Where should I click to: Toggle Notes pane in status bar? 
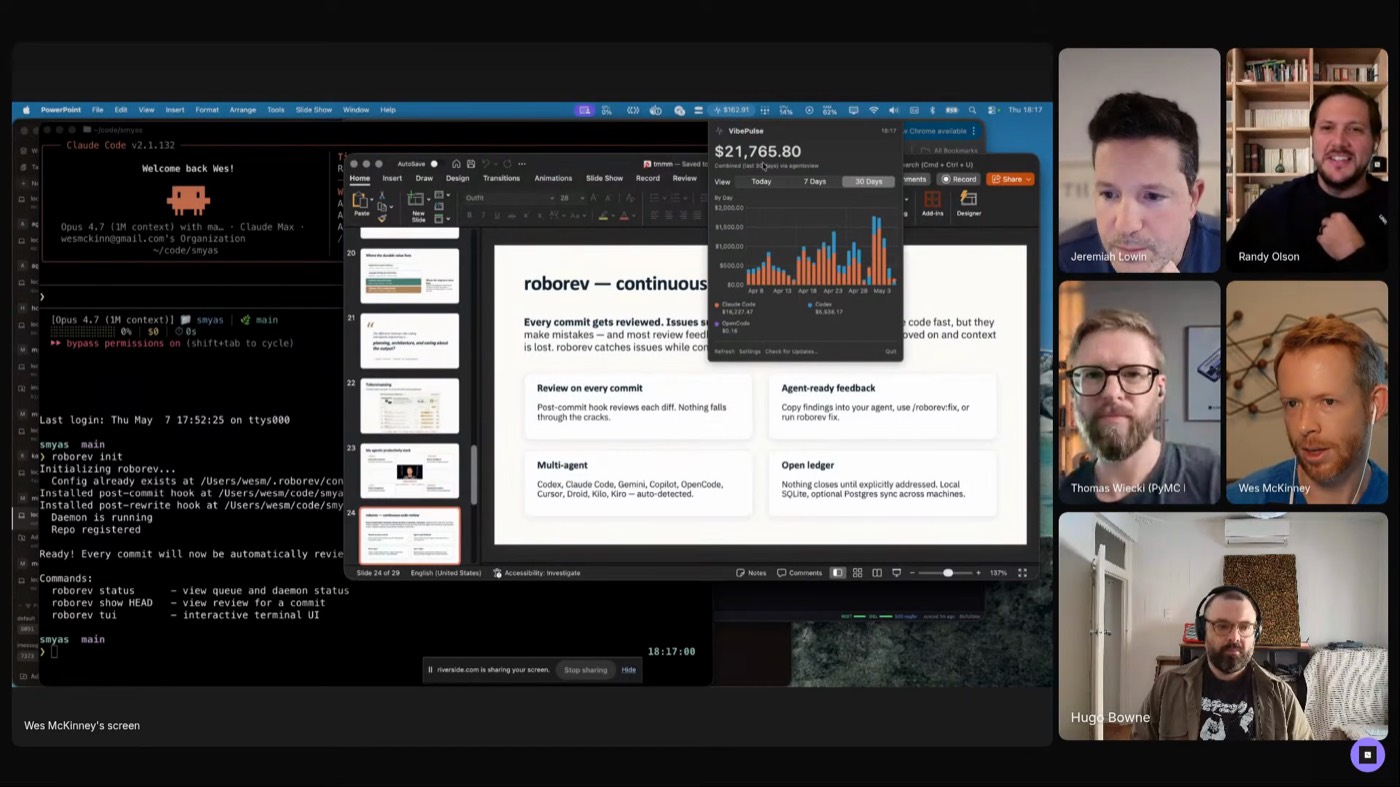coord(751,573)
